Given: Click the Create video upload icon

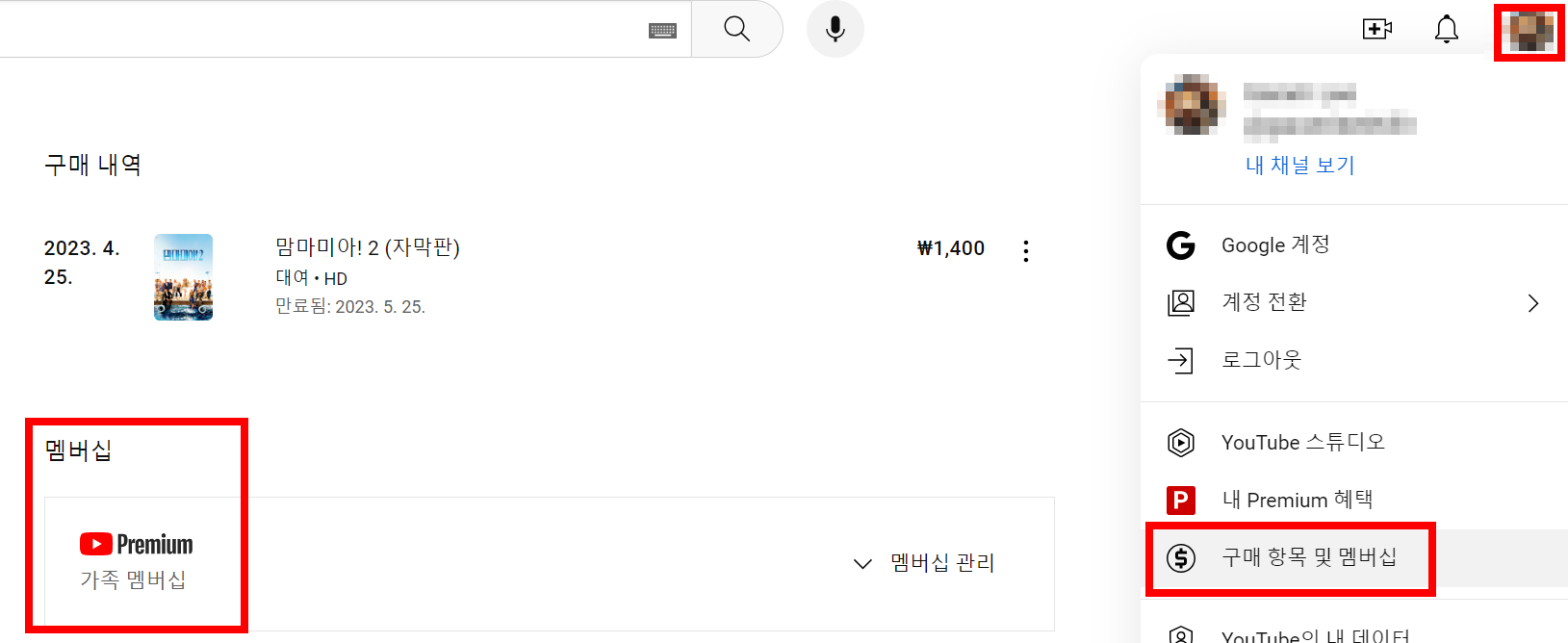Looking at the screenshot, I should point(1375,29).
